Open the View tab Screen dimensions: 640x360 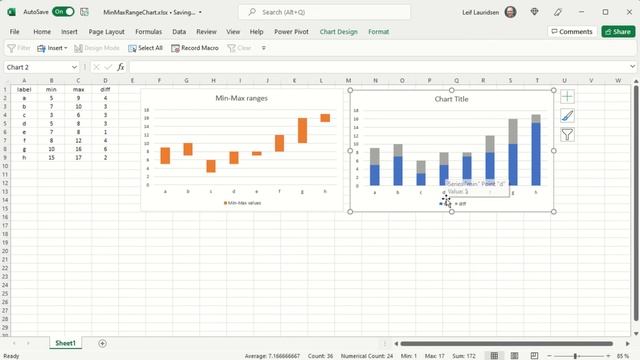(233, 31)
